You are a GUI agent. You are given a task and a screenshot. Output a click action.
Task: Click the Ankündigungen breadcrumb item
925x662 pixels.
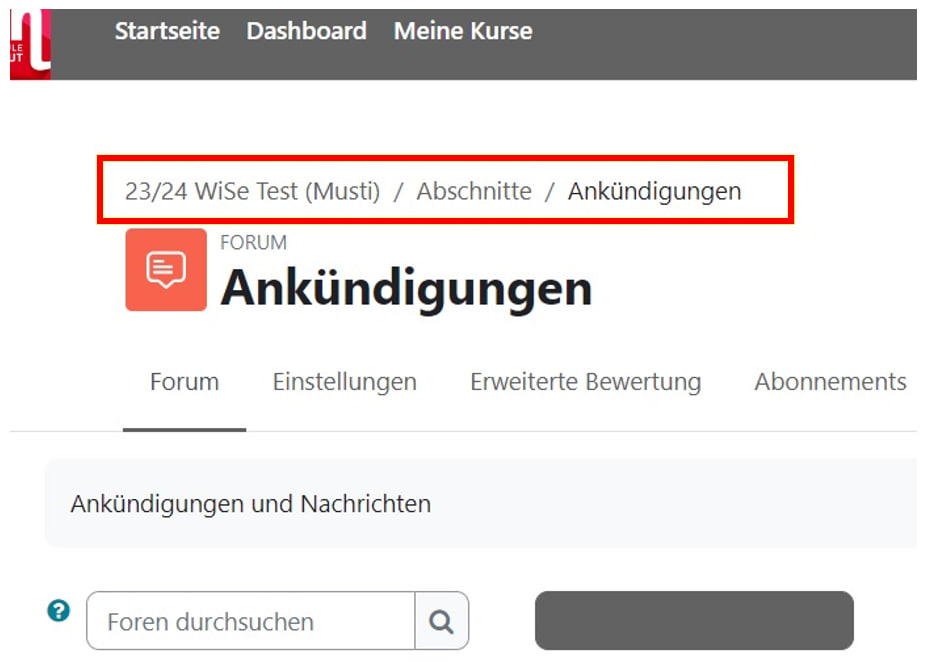point(654,191)
